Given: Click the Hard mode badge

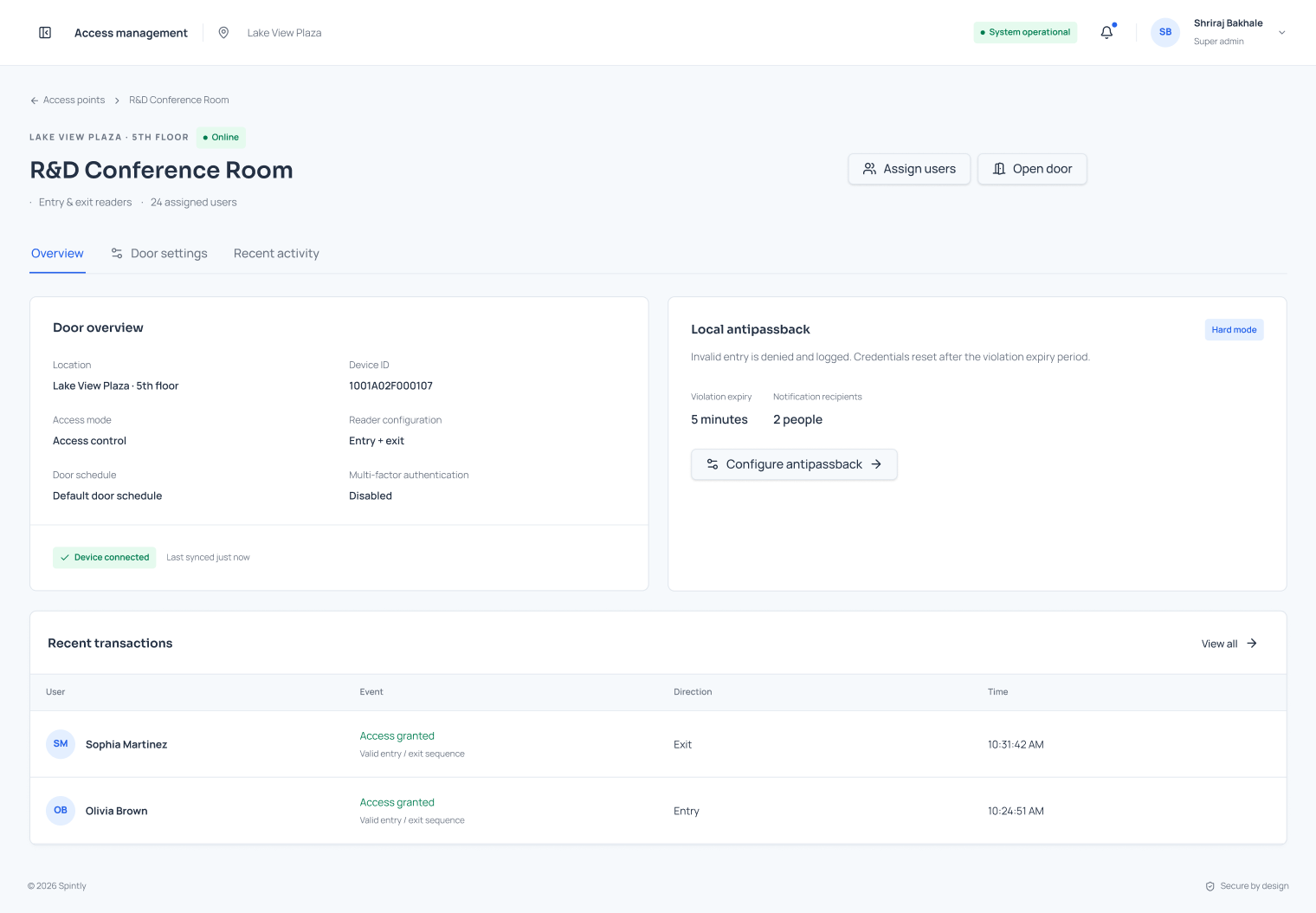Looking at the screenshot, I should (1234, 330).
